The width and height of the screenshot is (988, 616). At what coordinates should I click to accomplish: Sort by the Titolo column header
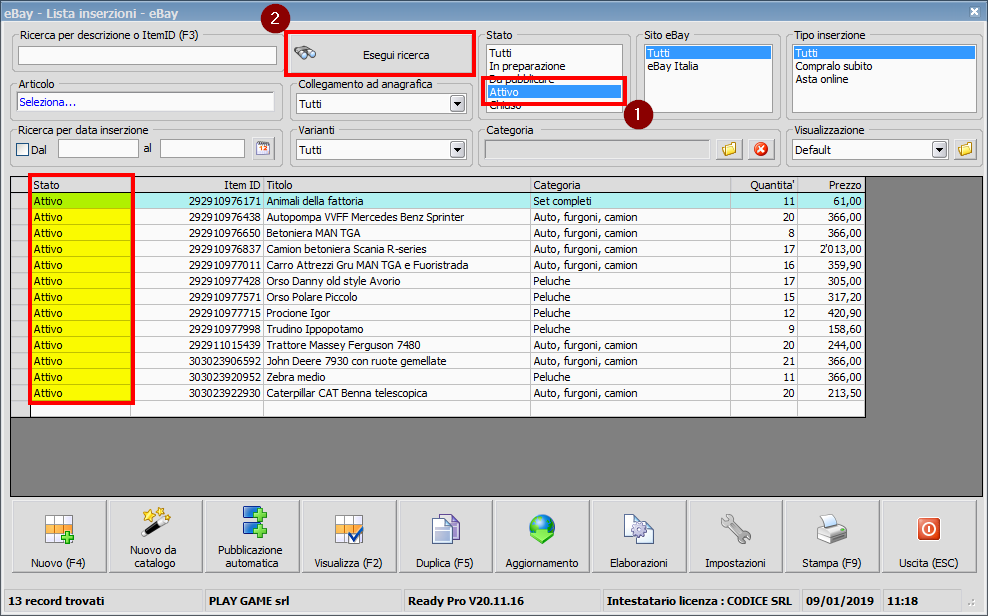click(x=397, y=185)
